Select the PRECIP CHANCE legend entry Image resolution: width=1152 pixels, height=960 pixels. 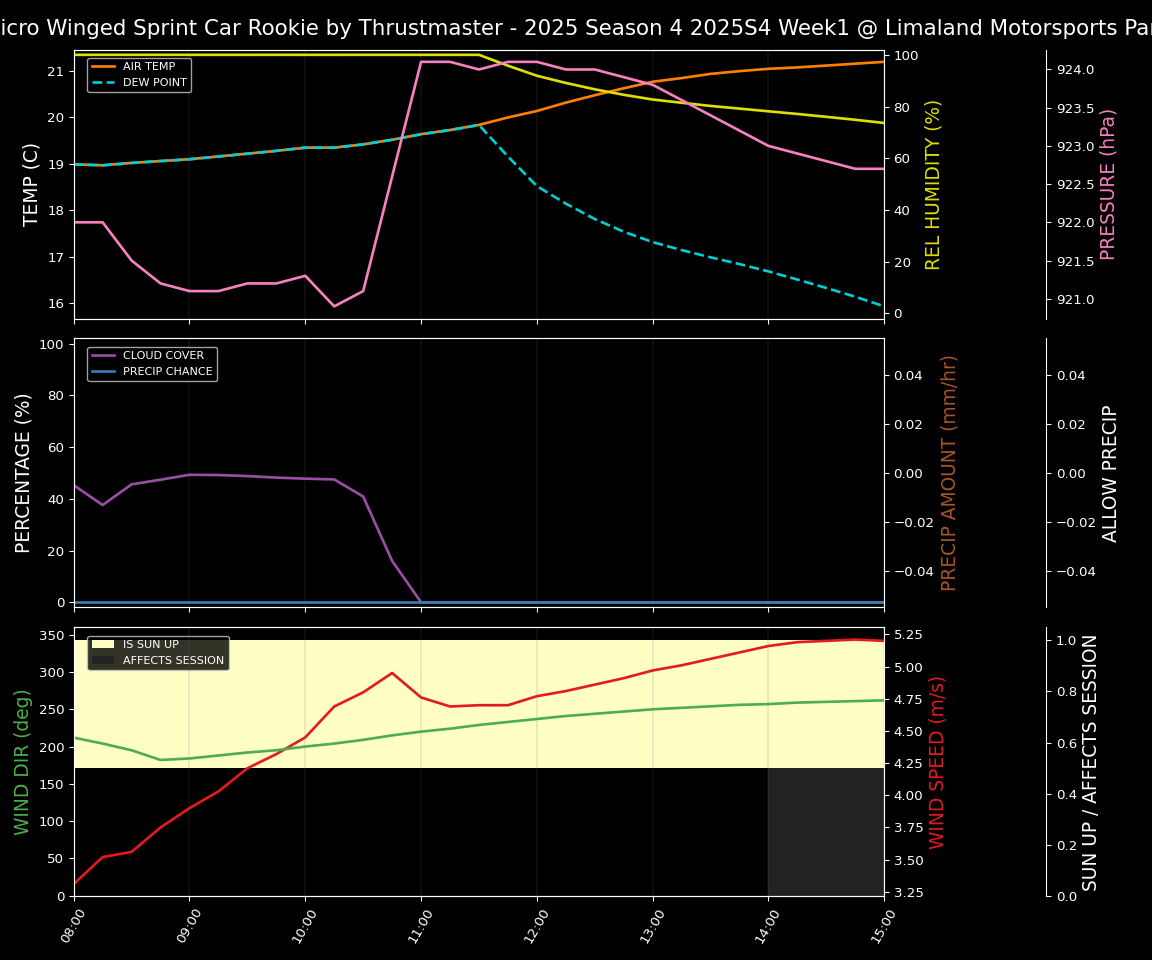click(167, 372)
